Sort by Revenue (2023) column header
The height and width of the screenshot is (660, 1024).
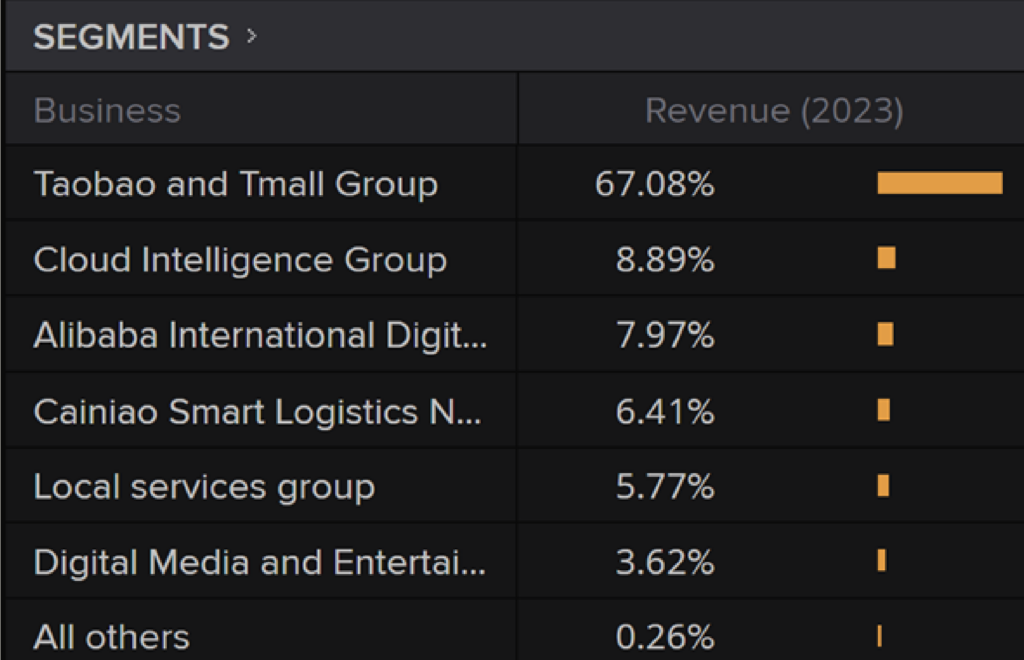pos(775,110)
